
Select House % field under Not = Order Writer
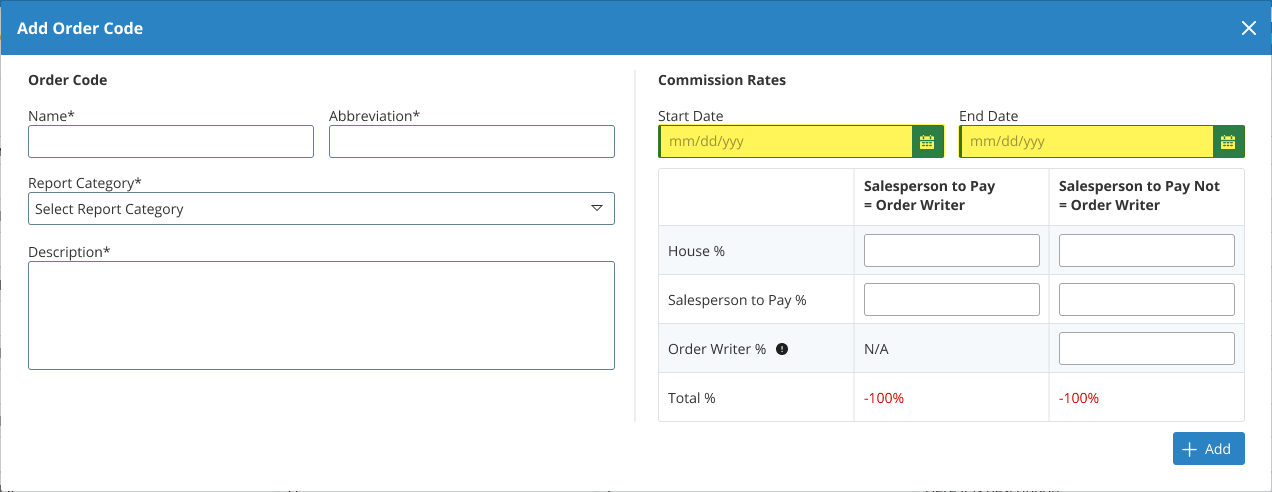click(1146, 251)
